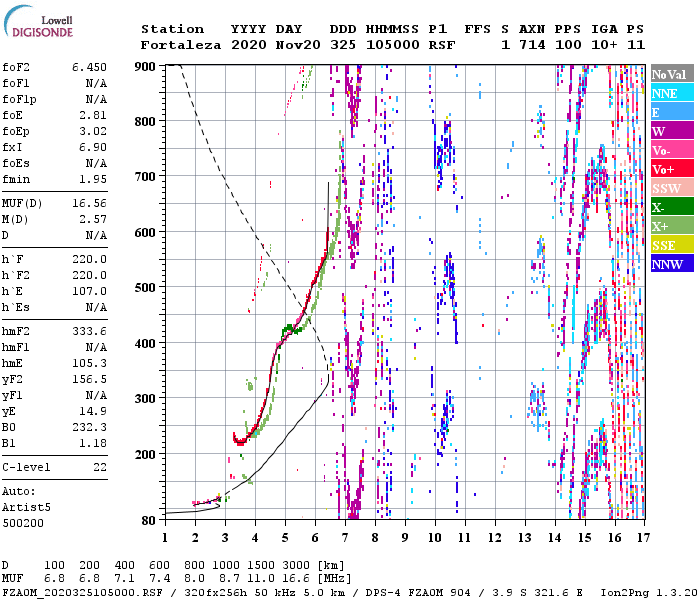This screenshot has height=600, width=700.
Task: Click the Ion2Png 1.3.20 version text
Action: tap(649, 593)
